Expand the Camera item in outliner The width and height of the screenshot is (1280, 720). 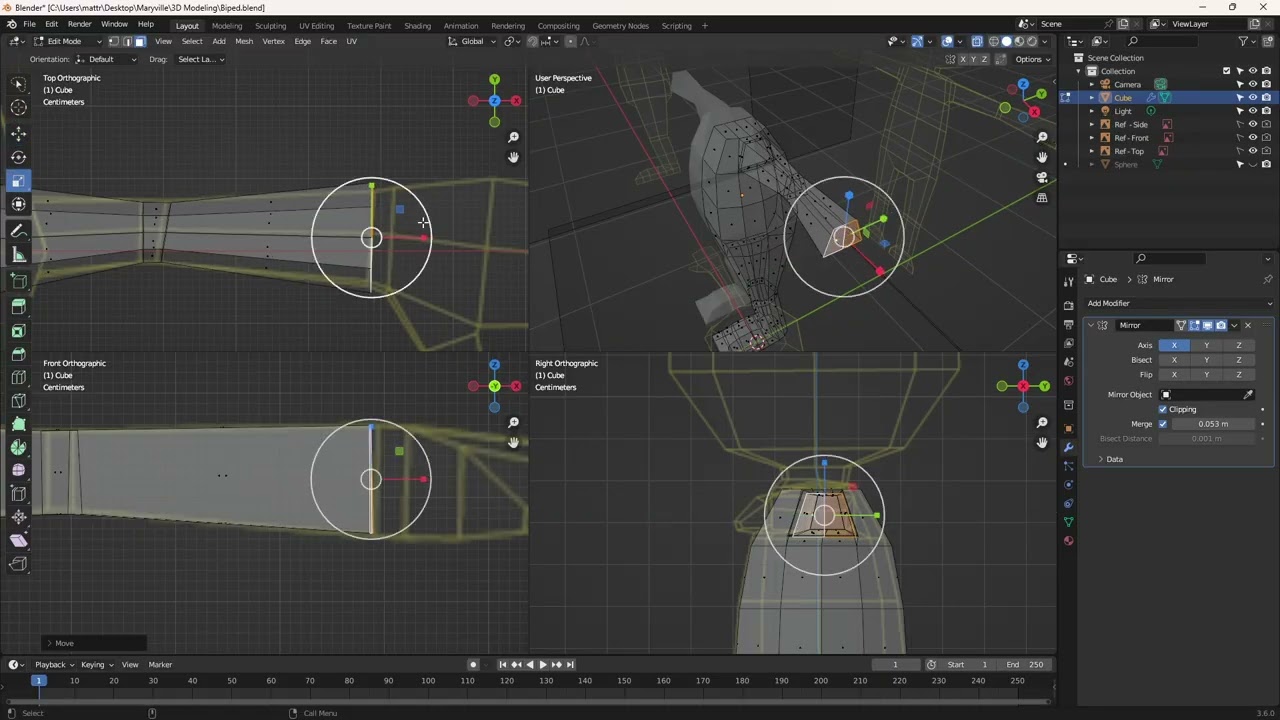tap(1092, 85)
